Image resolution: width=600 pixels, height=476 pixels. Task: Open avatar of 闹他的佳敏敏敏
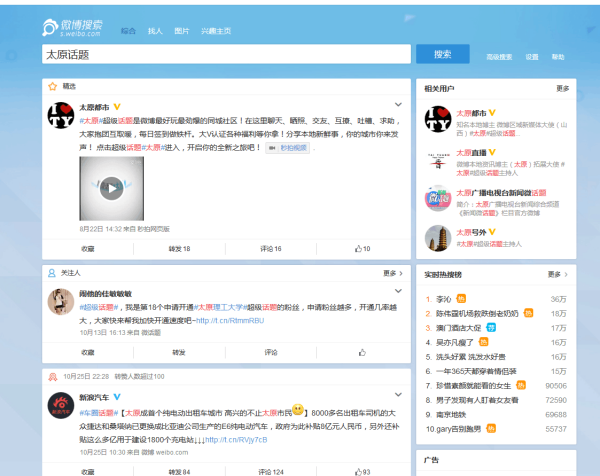click(61, 302)
